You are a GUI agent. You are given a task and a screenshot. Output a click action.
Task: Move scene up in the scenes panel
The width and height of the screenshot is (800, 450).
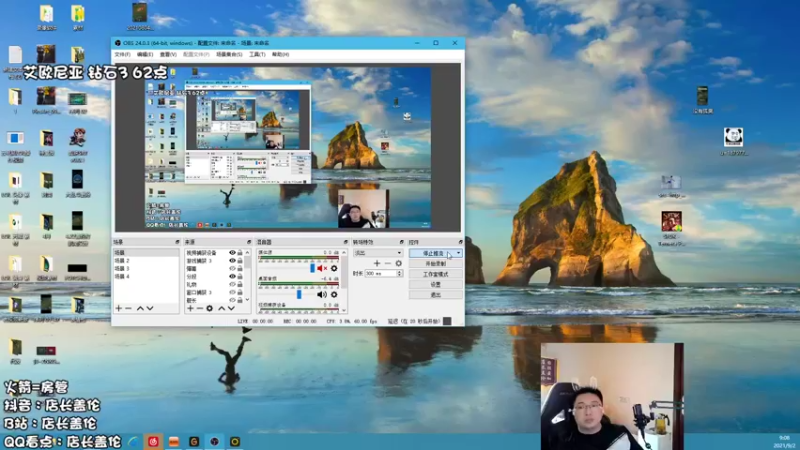click(x=140, y=308)
